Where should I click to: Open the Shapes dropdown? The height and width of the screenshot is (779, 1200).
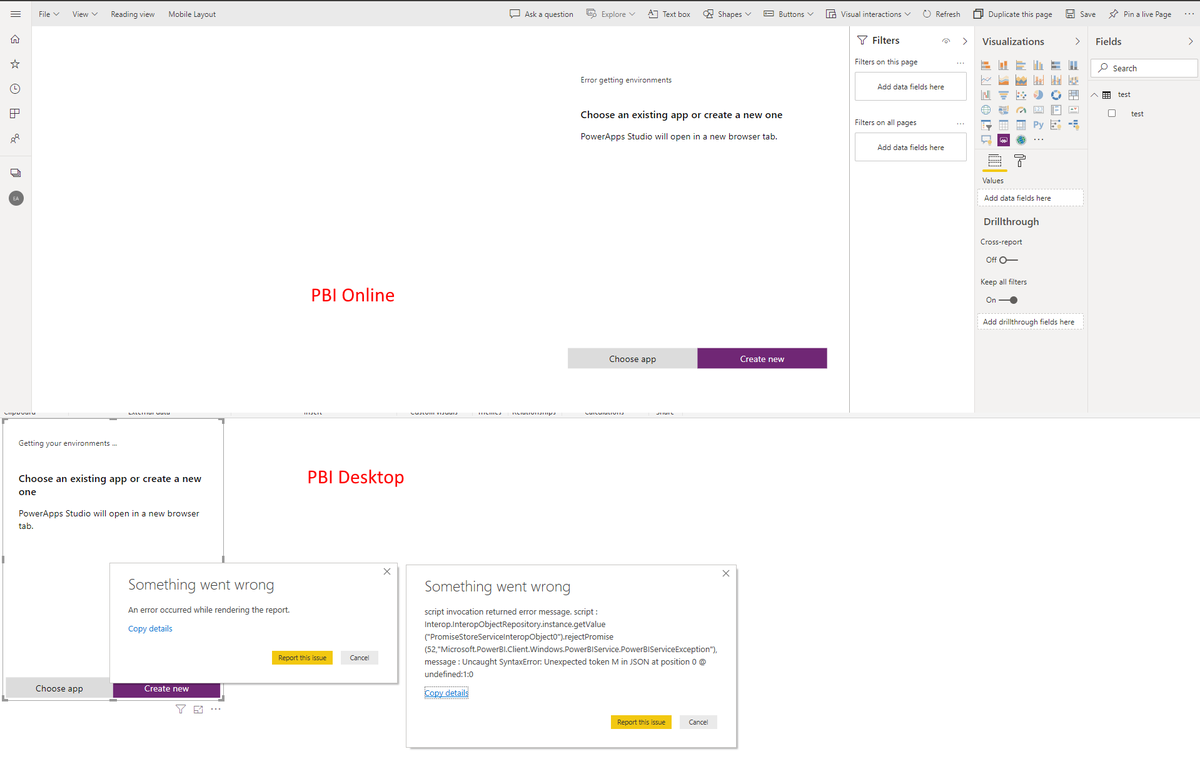point(727,14)
